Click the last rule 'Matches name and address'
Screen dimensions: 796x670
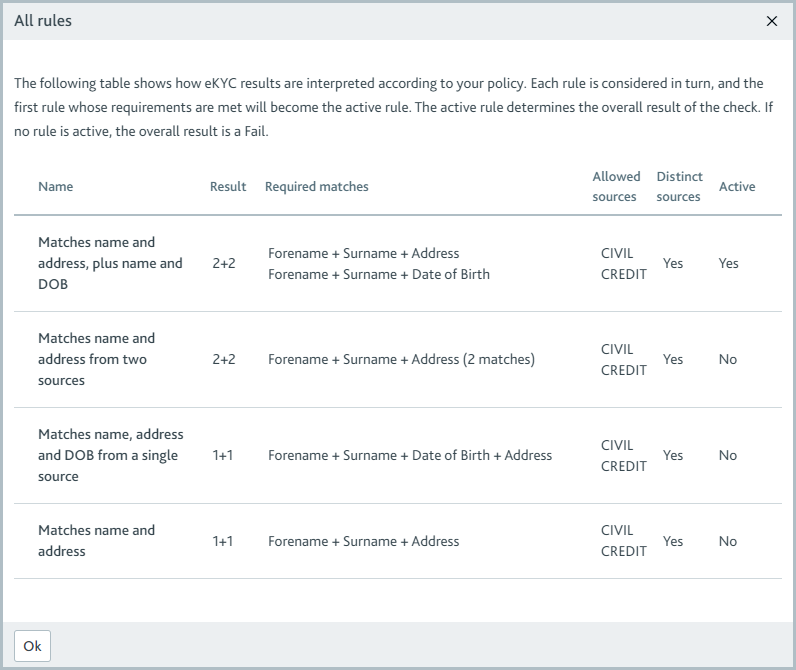click(96, 541)
